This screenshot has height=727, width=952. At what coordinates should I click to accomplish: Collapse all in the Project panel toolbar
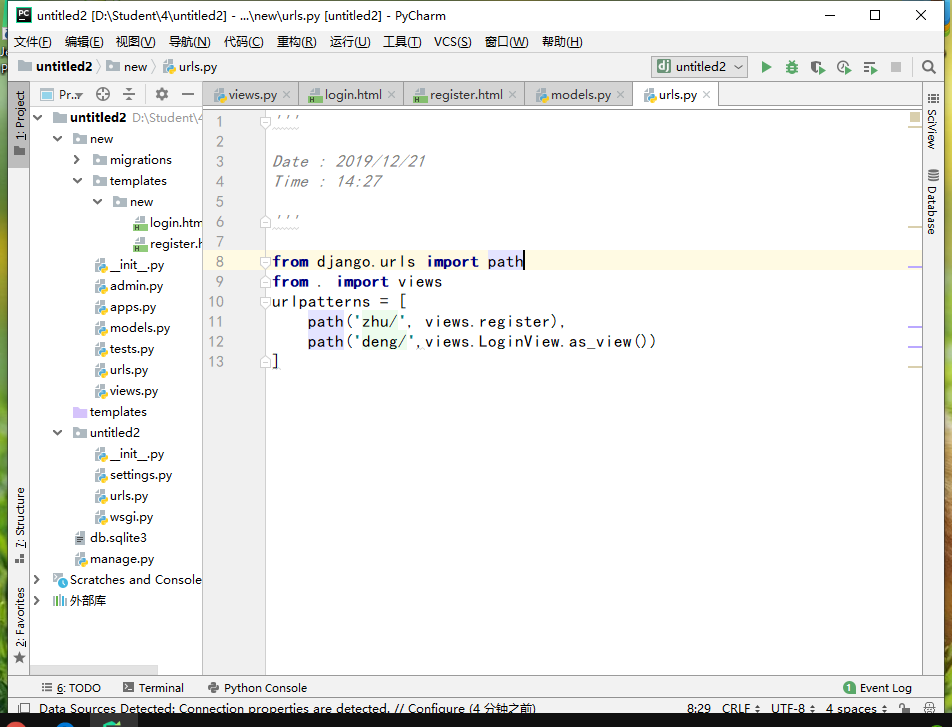128,94
